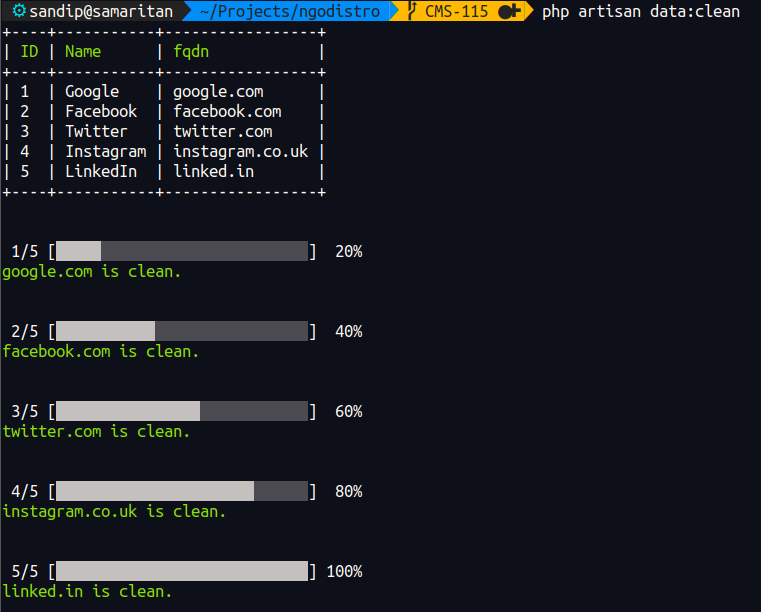Viewport: 761px width, 612px height.
Task: Click the git branch icon before CMS-115
Action: pyautogui.click(x=411, y=12)
